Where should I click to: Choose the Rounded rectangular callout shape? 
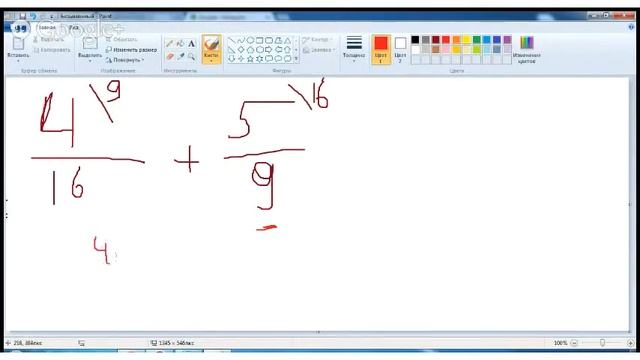(x=269, y=59)
